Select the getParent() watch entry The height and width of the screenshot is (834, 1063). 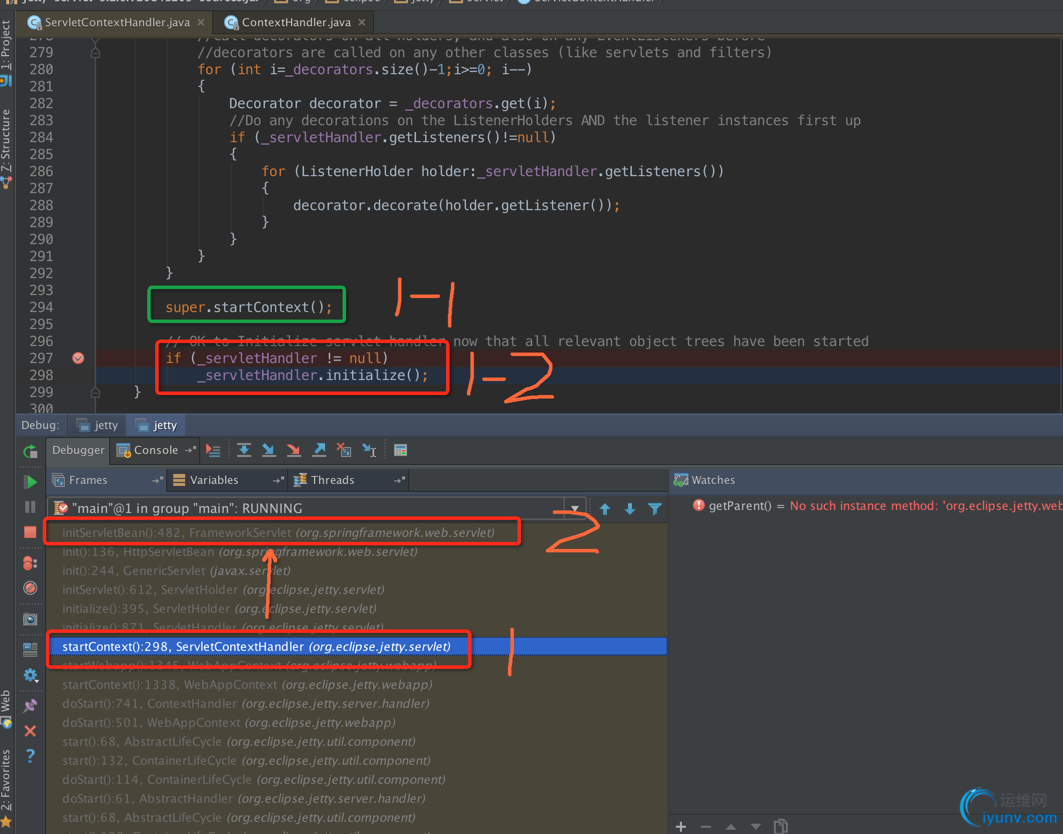(x=877, y=506)
